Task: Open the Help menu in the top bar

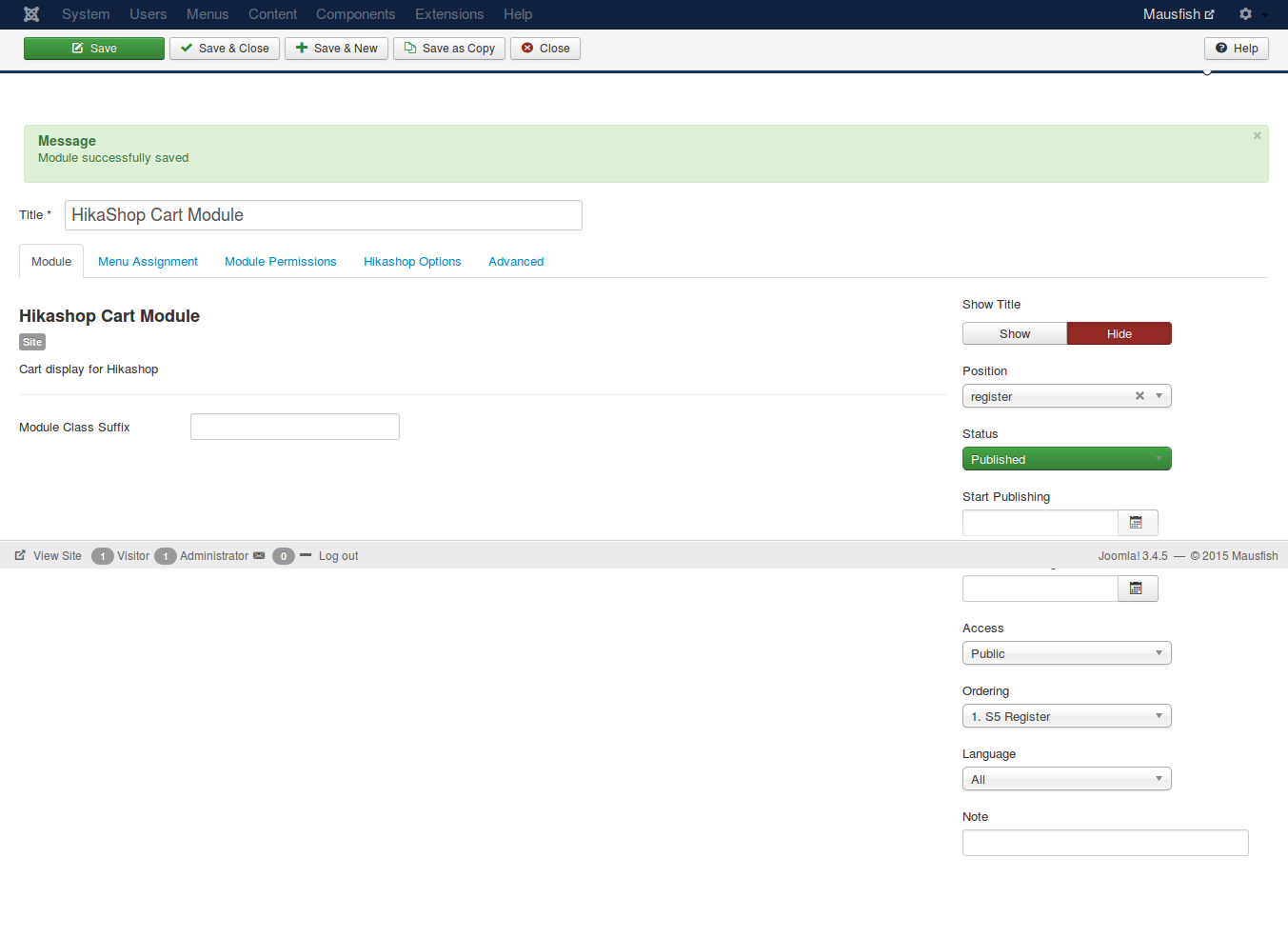Action: point(518,14)
